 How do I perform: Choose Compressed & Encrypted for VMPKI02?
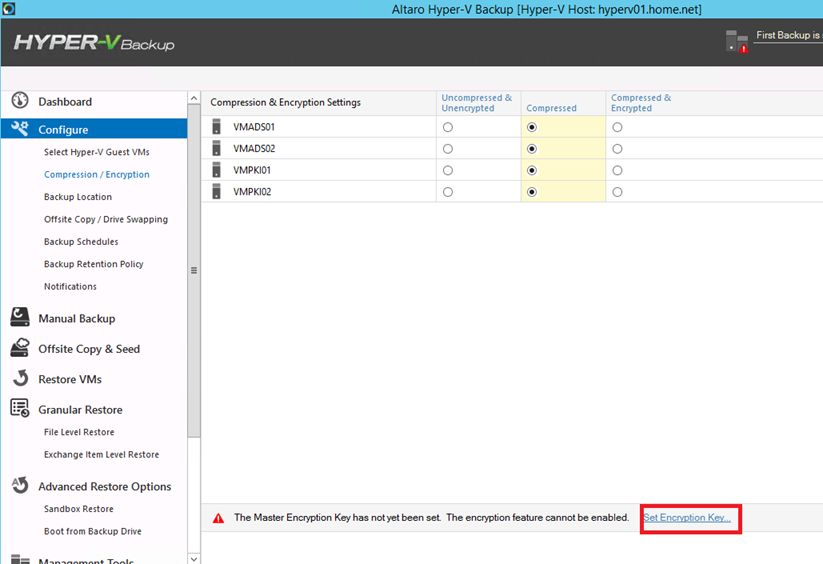pos(617,192)
